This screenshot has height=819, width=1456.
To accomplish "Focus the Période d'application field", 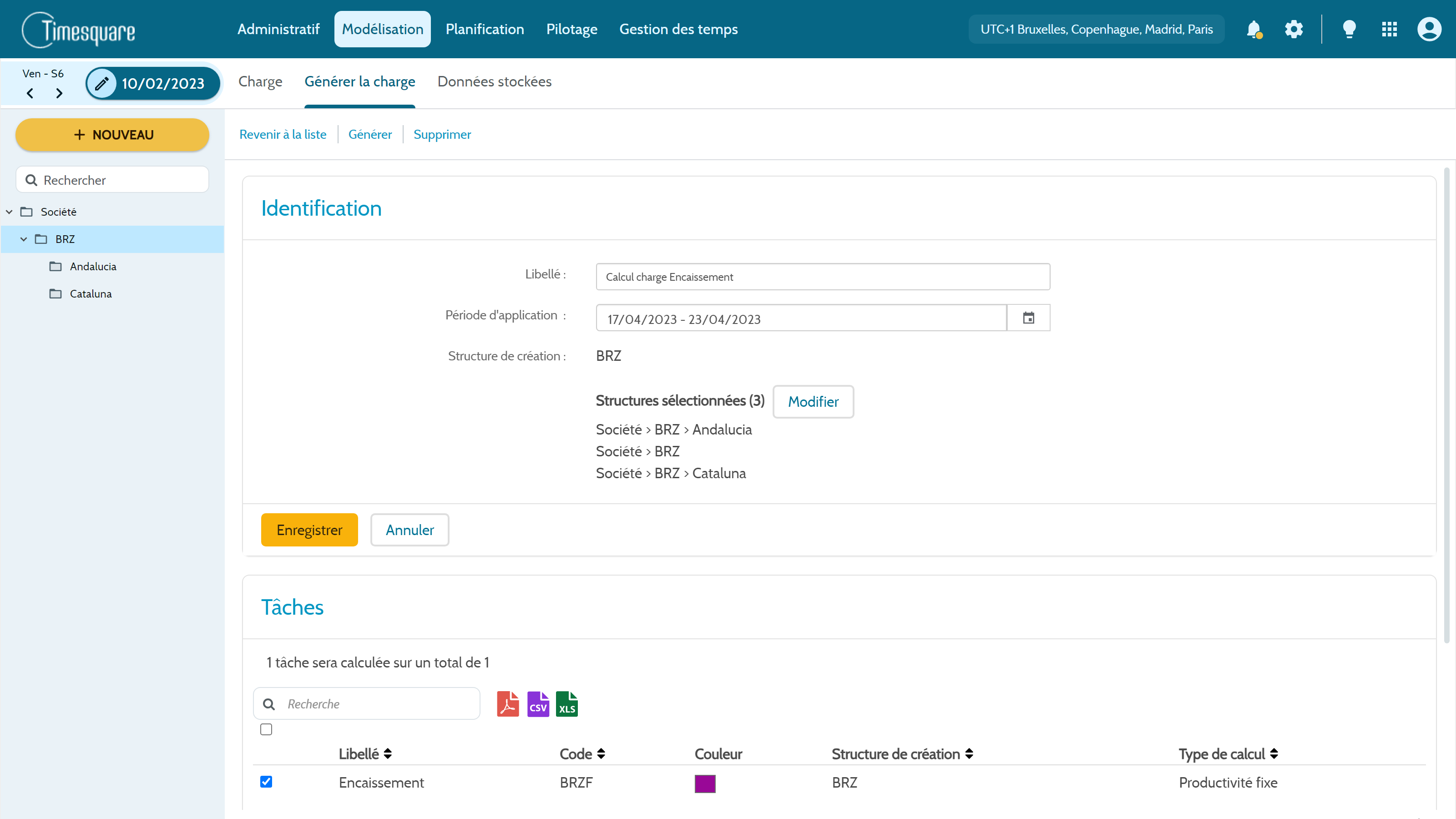I will point(800,318).
